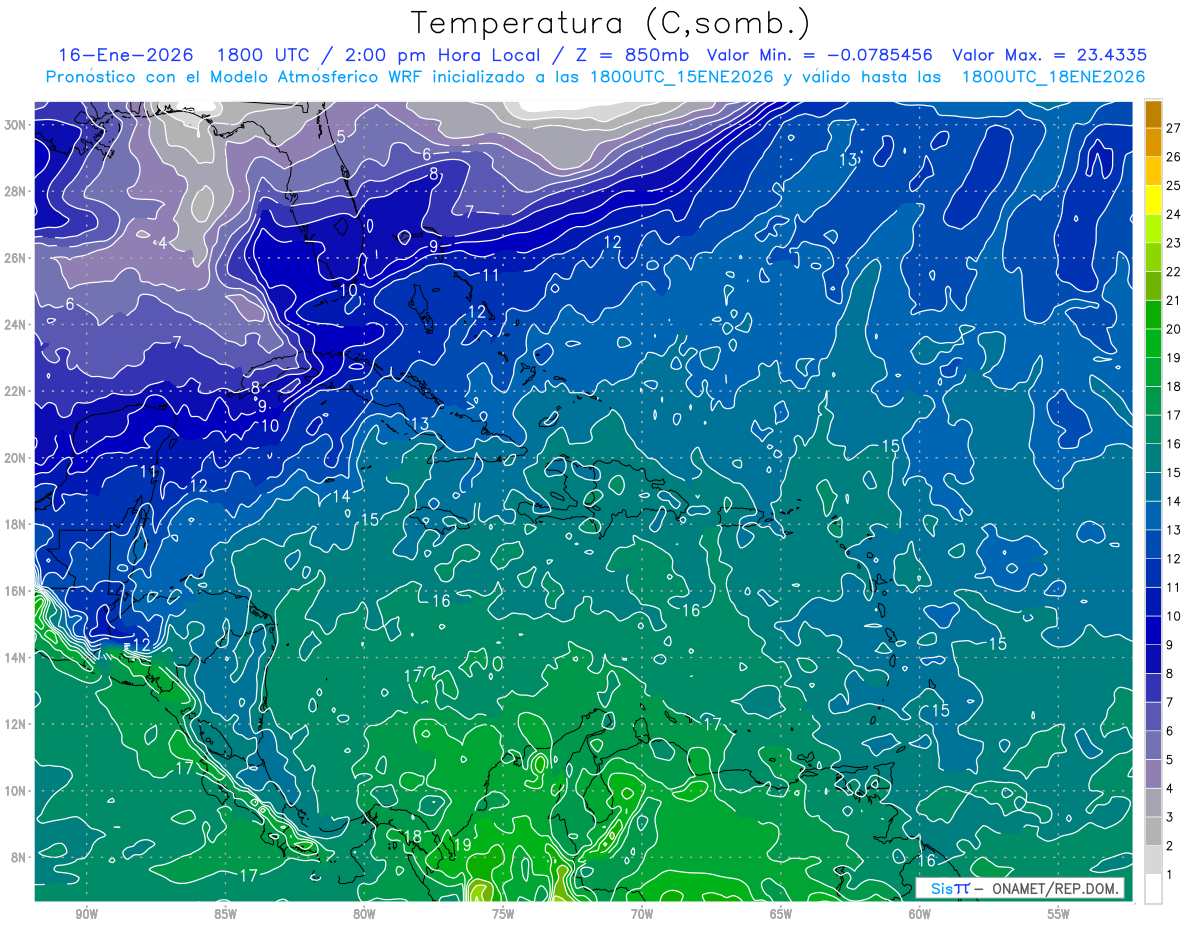Click the "85W" longitude axis label
The image size is (1200, 927).
(225, 915)
